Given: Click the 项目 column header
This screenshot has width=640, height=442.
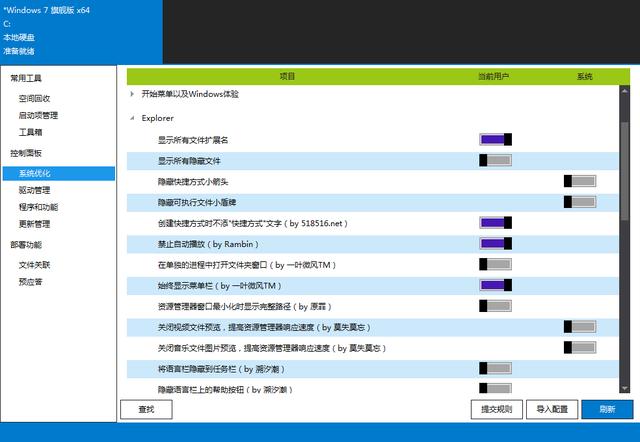Looking at the screenshot, I should tap(287, 76).
